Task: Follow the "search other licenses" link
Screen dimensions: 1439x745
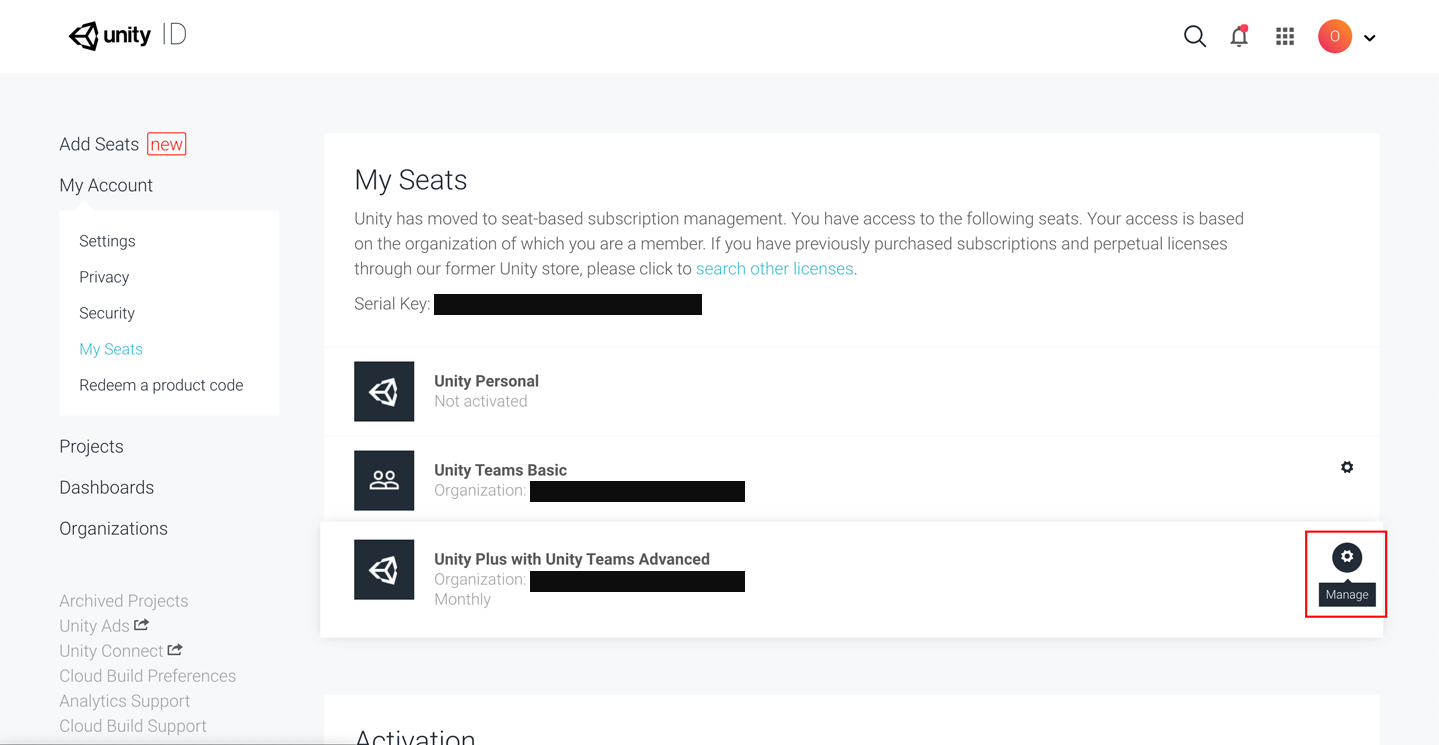Action: 774,269
